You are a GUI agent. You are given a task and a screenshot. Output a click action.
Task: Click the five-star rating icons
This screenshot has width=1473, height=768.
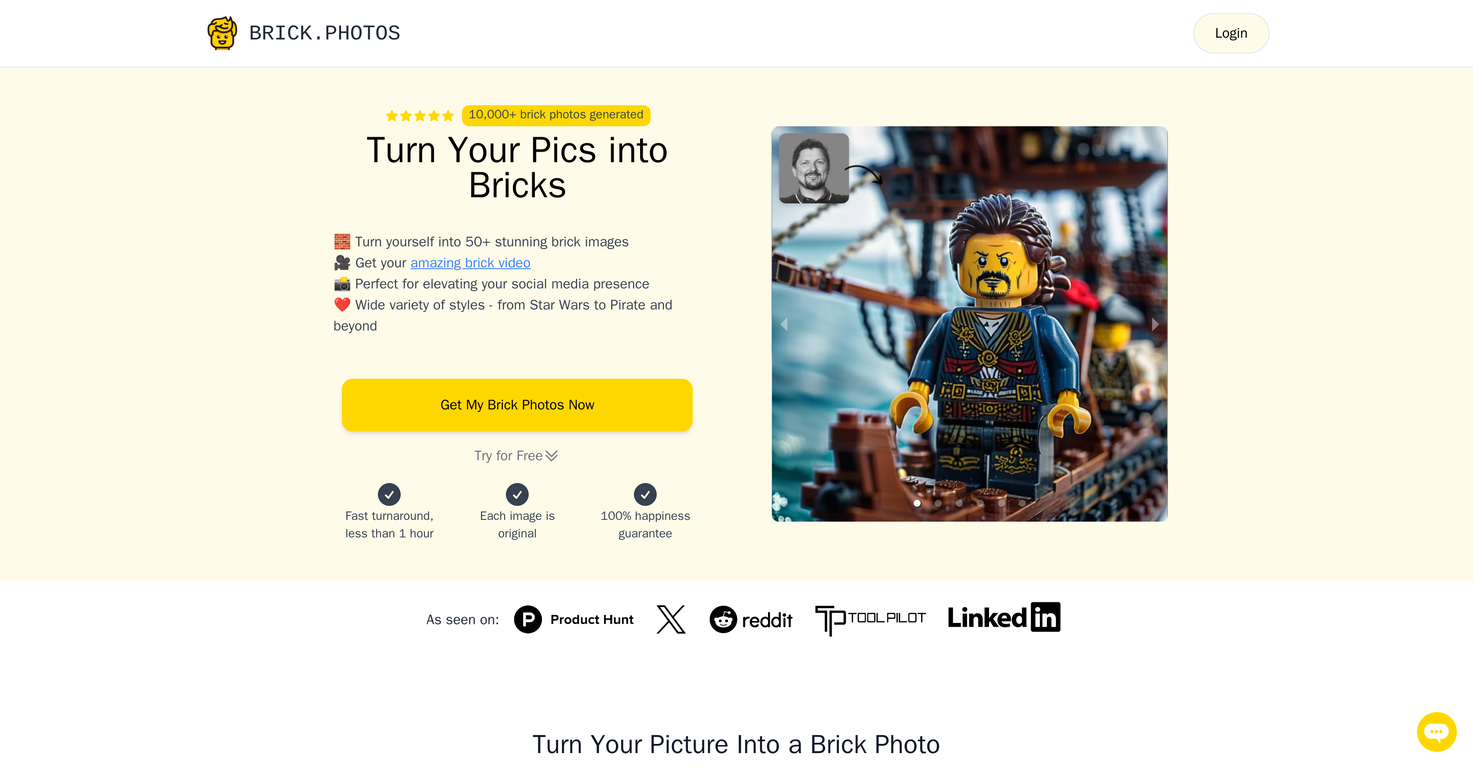420,116
